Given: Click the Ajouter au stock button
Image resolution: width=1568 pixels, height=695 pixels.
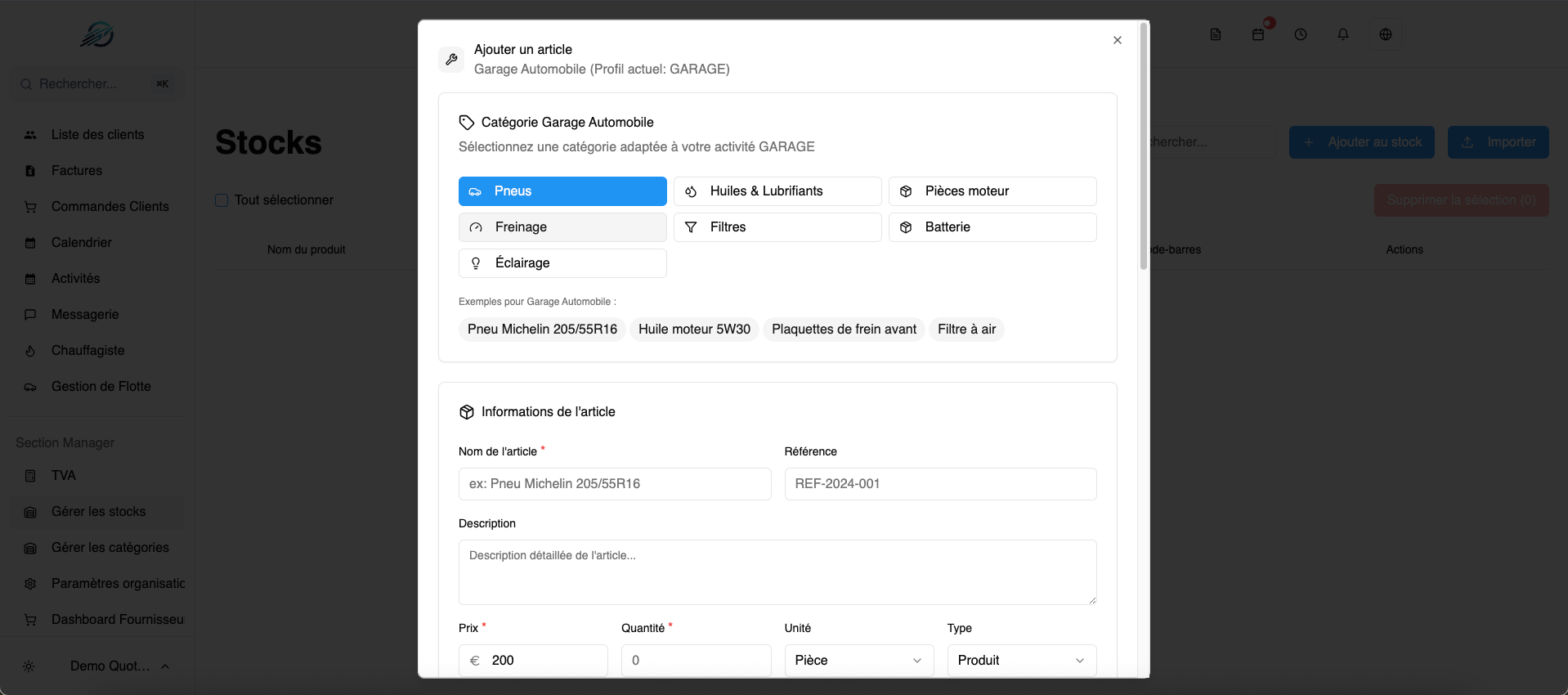Looking at the screenshot, I should [1362, 142].
